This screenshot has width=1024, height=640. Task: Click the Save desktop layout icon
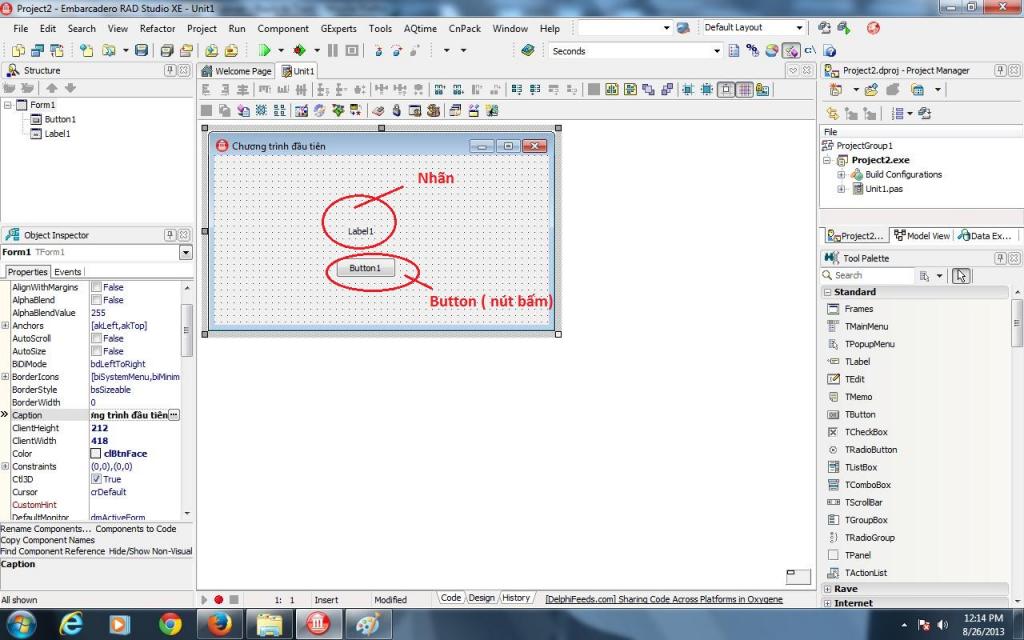(824, 28)
